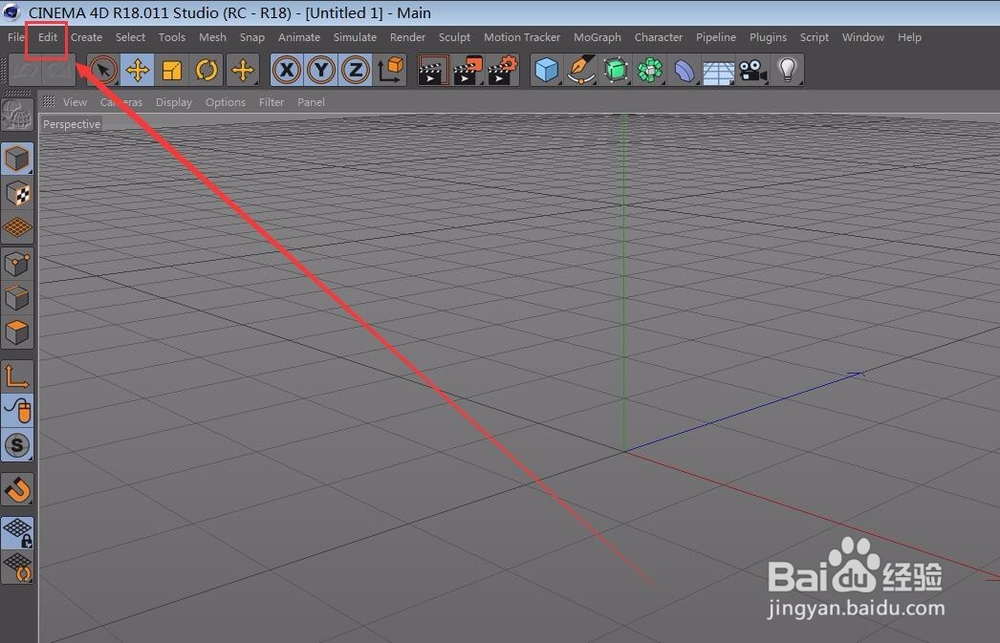The image size is (1000, 643).
Task: Click the Make Editable icon
Action: (17, 115)
